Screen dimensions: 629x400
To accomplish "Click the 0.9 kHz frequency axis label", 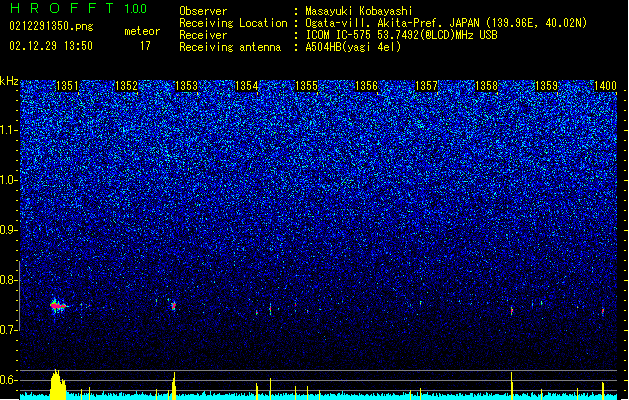I will click(x=8, y=230).
